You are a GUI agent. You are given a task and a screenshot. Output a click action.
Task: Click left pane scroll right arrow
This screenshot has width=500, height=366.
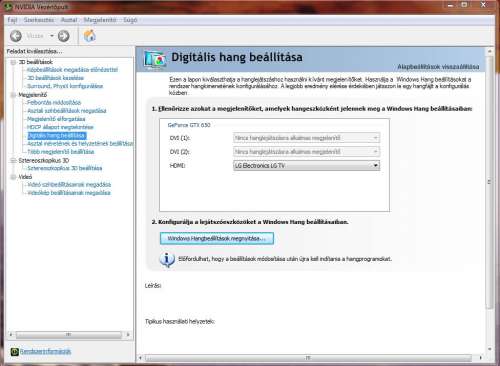(128, 334)
